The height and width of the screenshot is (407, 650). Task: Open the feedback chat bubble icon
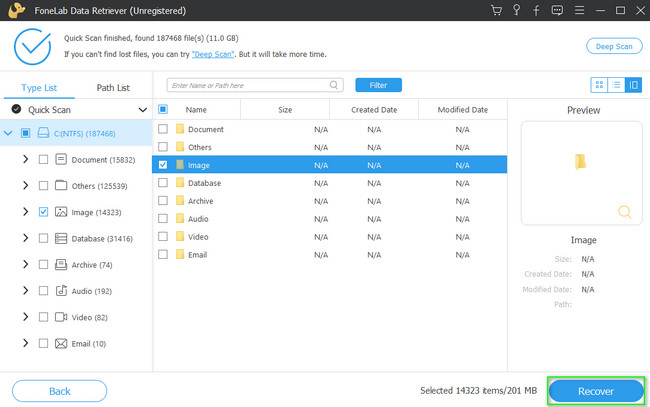557,10
